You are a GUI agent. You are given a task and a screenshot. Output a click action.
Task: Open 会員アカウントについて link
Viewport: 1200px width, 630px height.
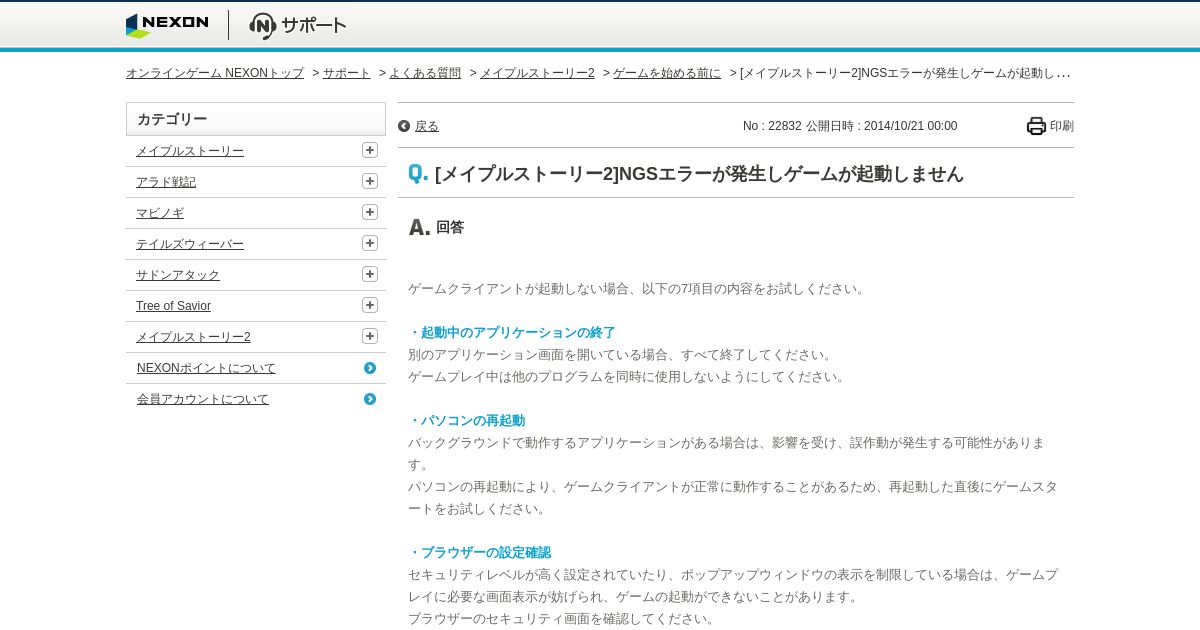[x=203, y=399]
